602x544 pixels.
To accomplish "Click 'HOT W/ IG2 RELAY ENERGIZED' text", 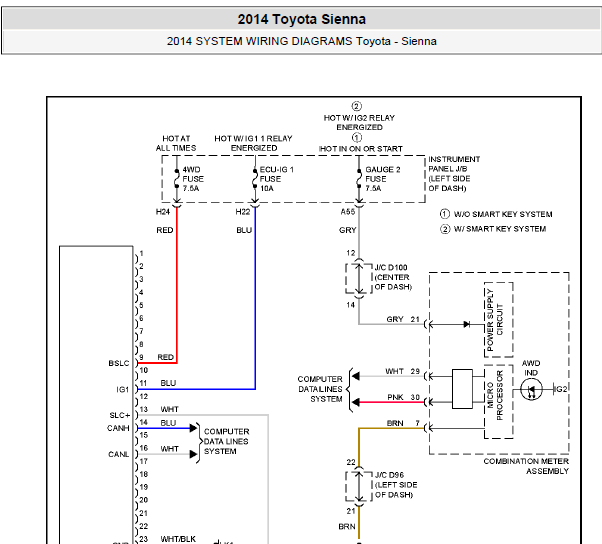I will pyautogui.click(x=359, y=122).
